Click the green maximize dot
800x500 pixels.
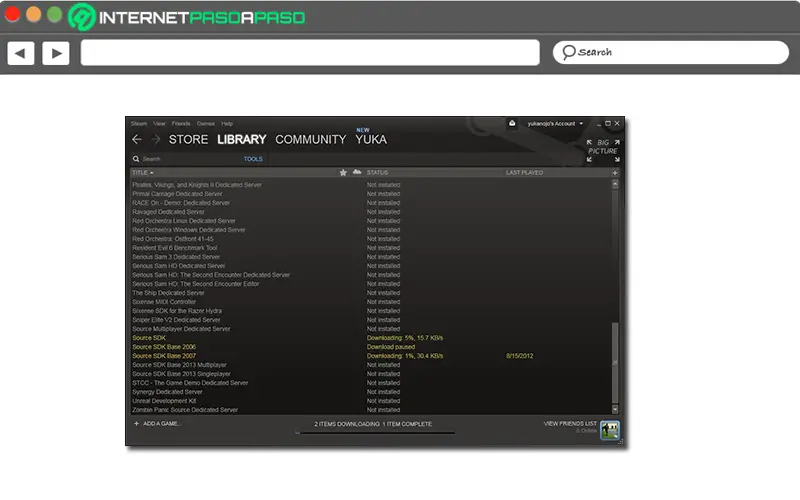pos(55,14)
